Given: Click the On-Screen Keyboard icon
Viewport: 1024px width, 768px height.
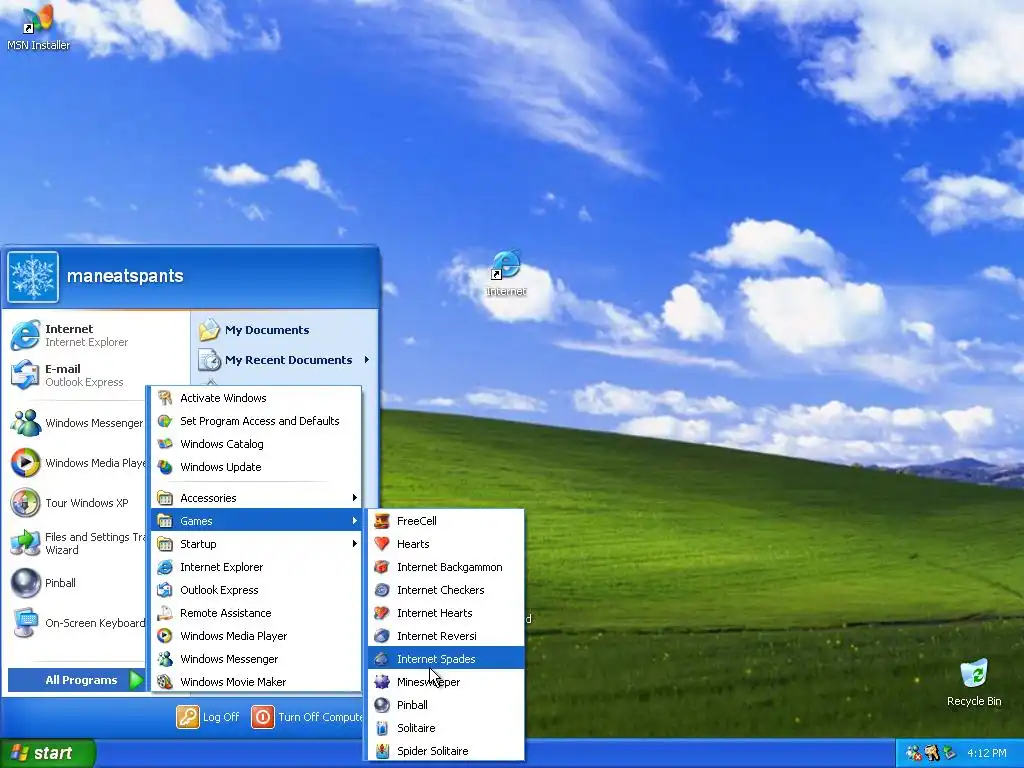Looking at the screenshot, I should tap(25, 622).
